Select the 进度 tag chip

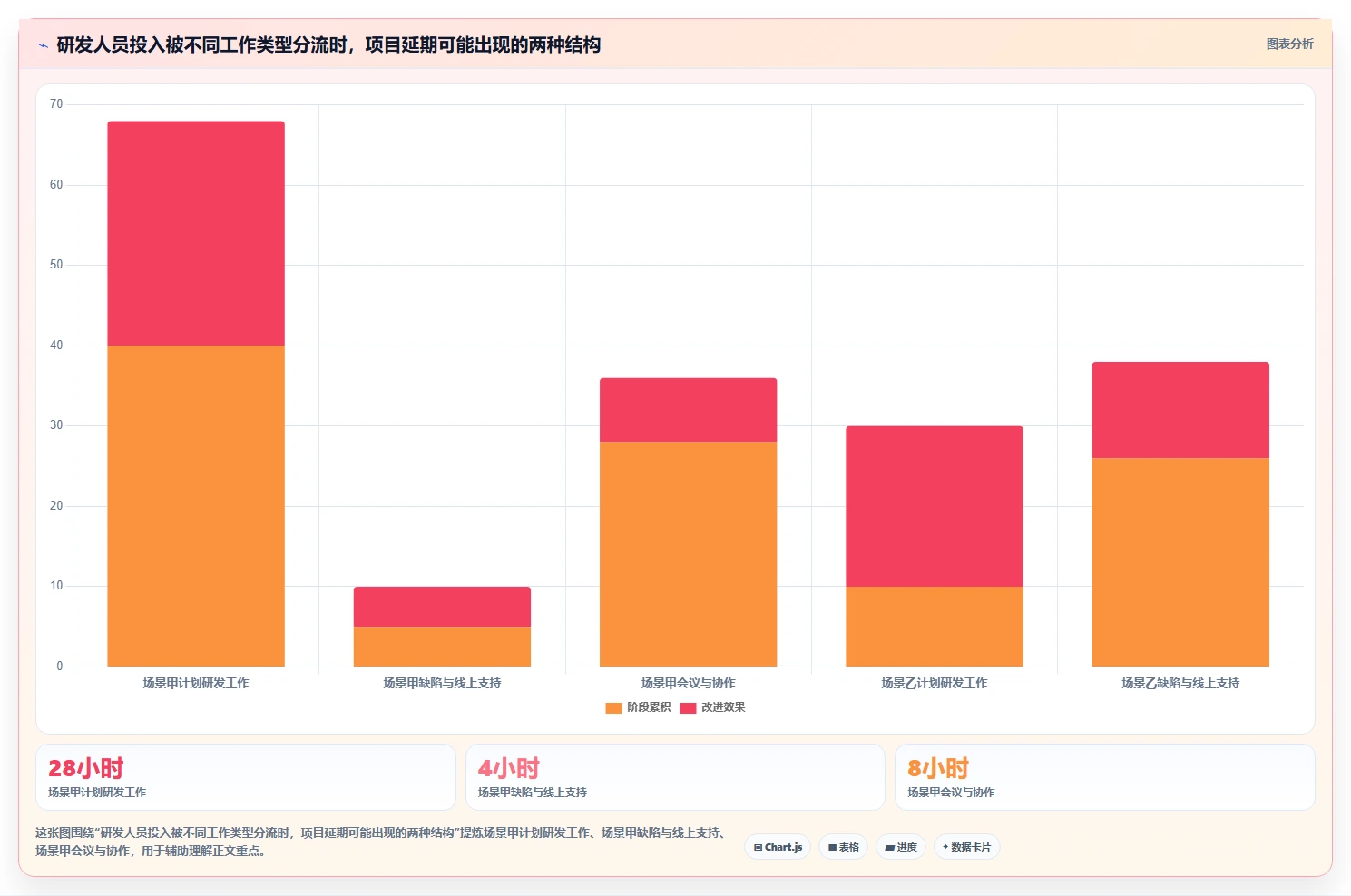point(901,847)
